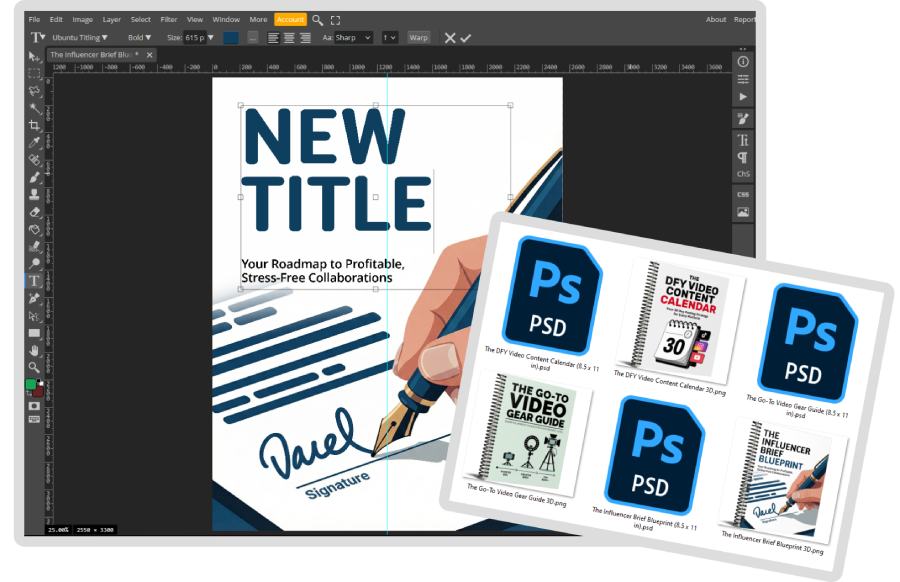Expand the Bold font style dropdown
900x582 pixels.
click(139, 38)
